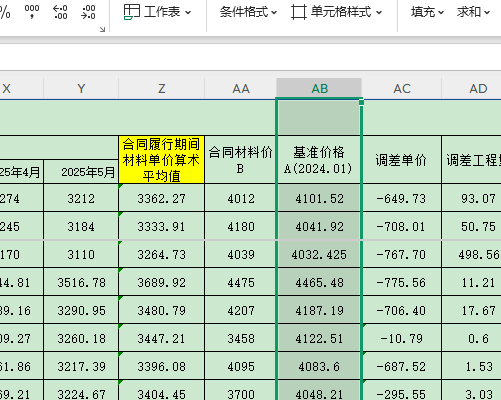Select cell with value 3362.27
Image resolution: width=501 pixels, height=400 pixels.
[x=162, y=198]
